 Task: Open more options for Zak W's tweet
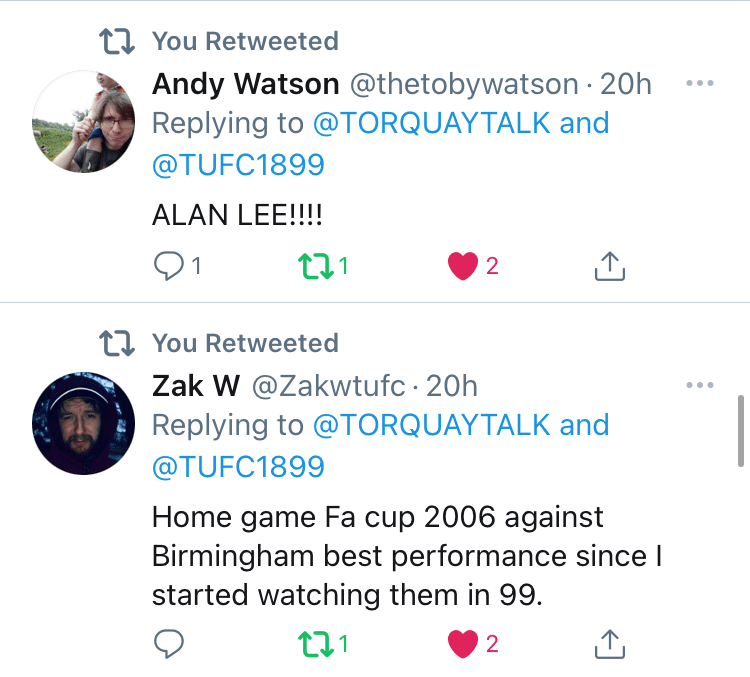tap(700, 385)
